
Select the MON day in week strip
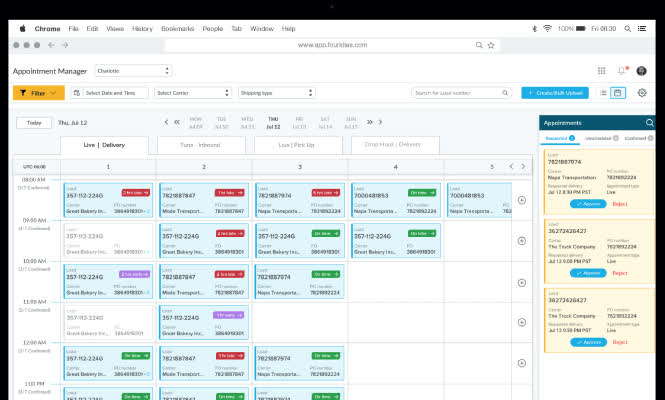196,123
